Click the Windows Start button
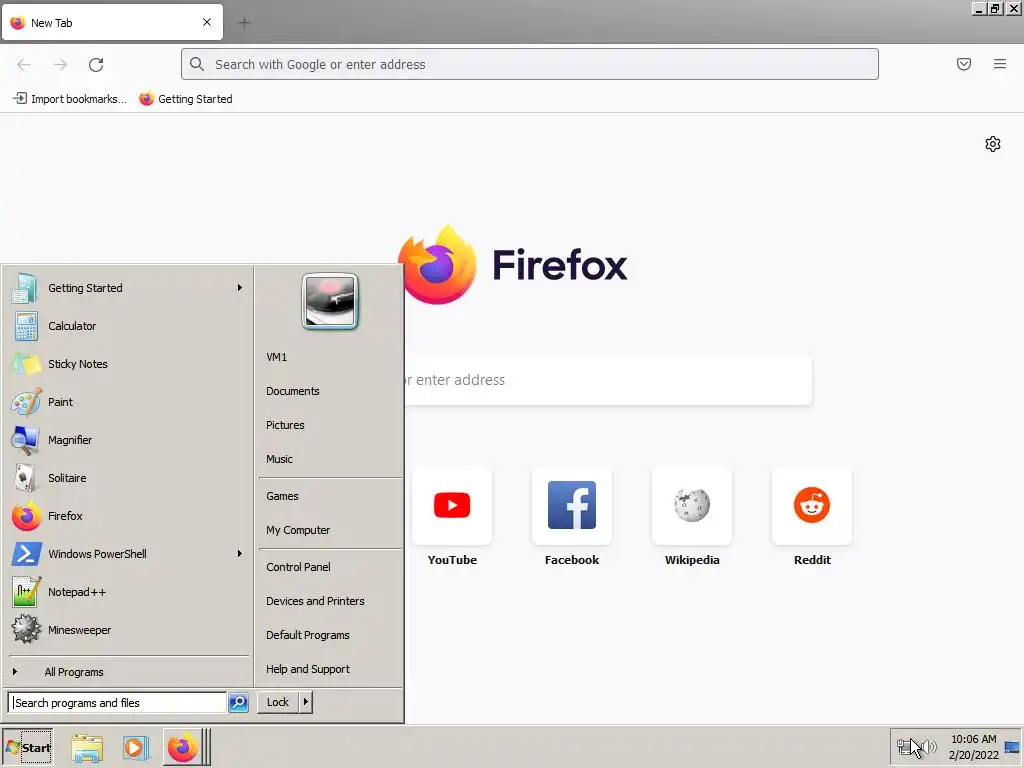 point(28,747)
